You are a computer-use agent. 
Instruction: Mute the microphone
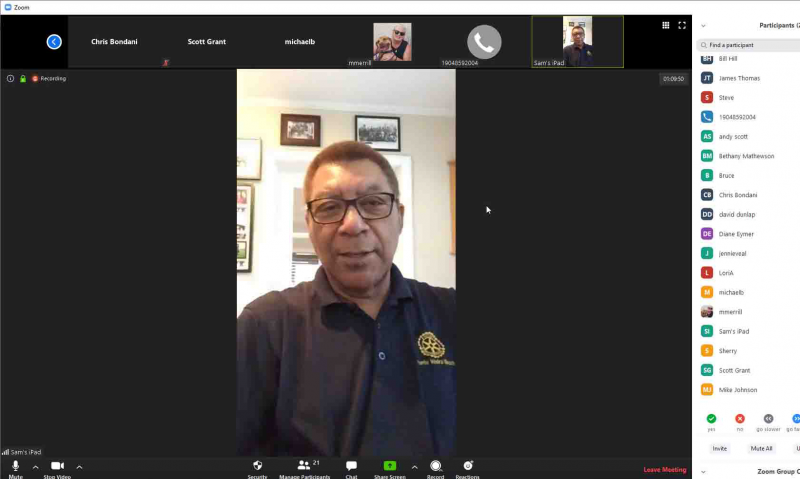[15, 469]
